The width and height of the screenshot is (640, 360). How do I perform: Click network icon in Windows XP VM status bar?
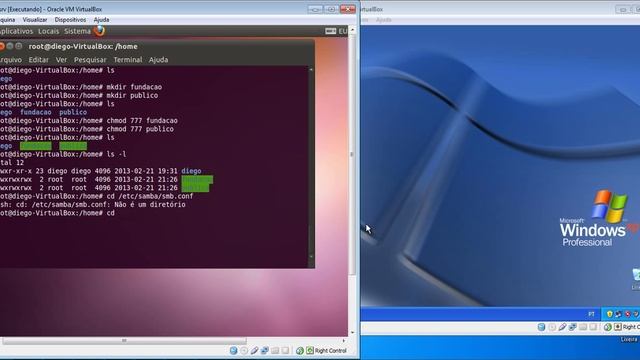573,327
